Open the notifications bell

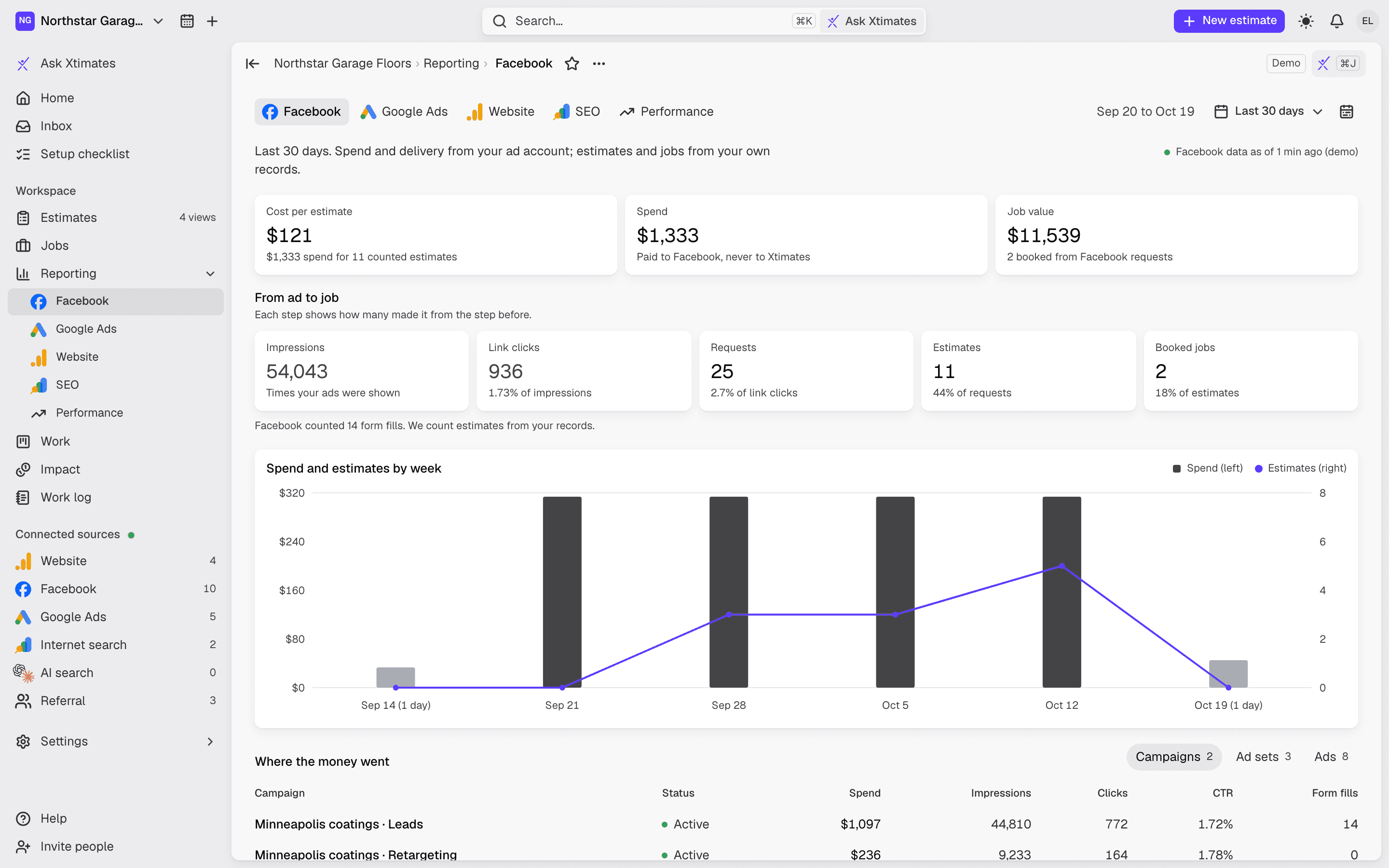click(x=1337, y=21)
